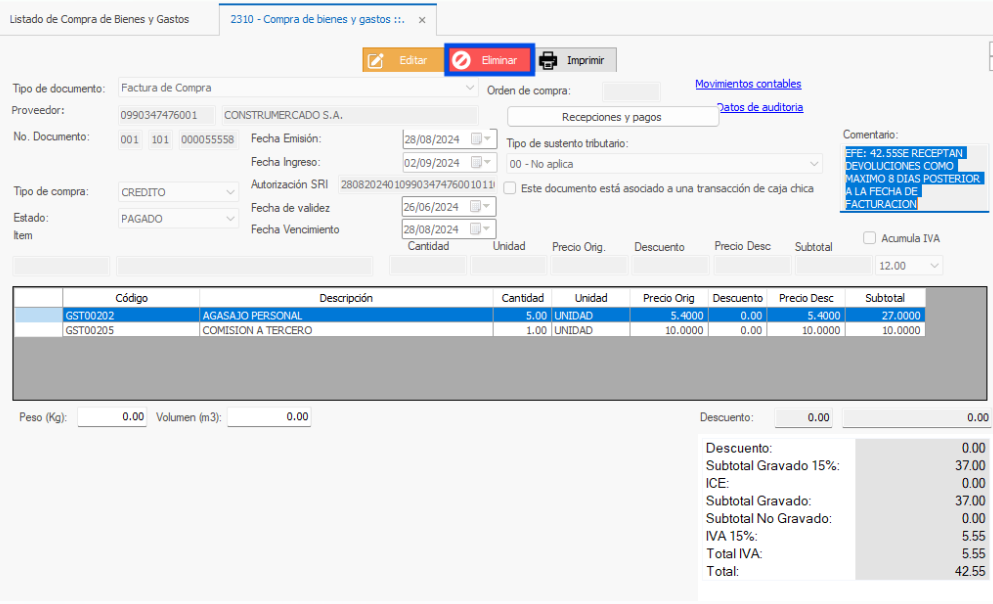This screenshot has height=604, width=993.
Task: Open the Movimientos contables link
Action: click(747, 84)
